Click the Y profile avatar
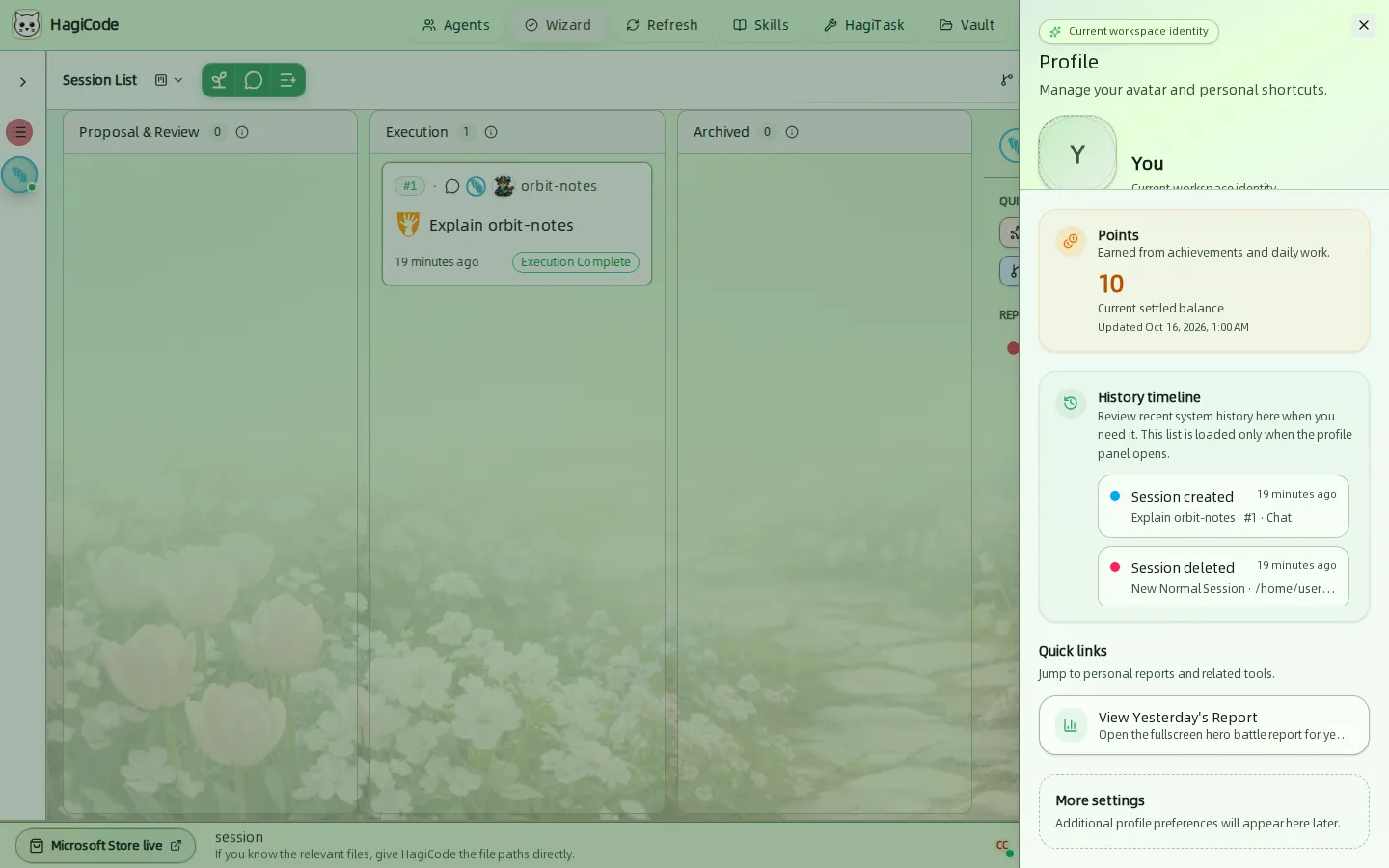Viewport: 1389px width, 868px height. (1077, 153)
